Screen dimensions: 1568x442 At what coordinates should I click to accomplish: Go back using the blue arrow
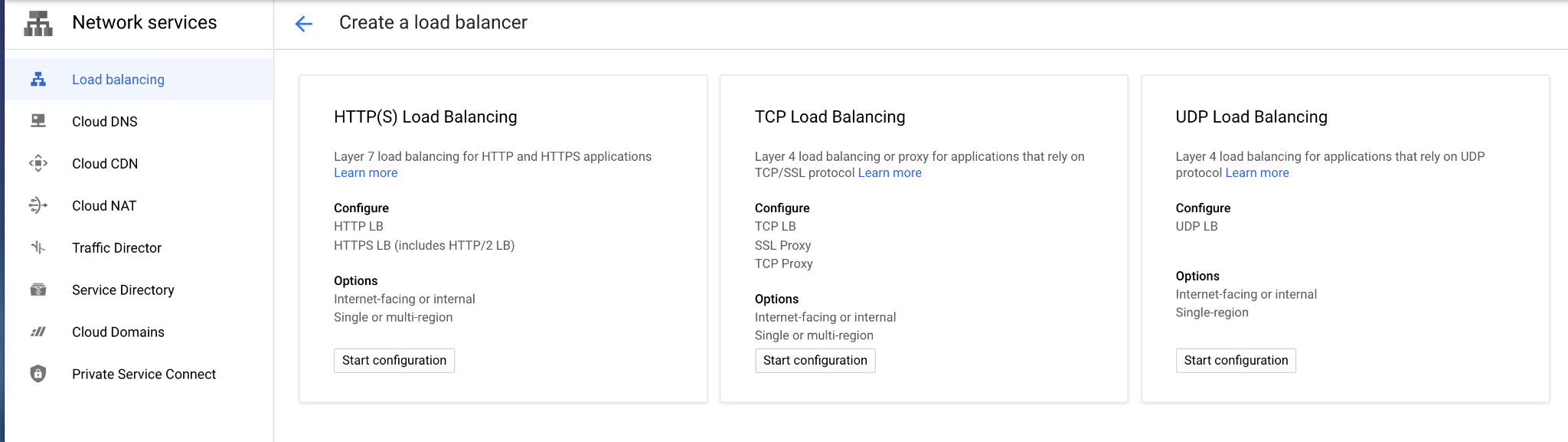pos(304,24)
